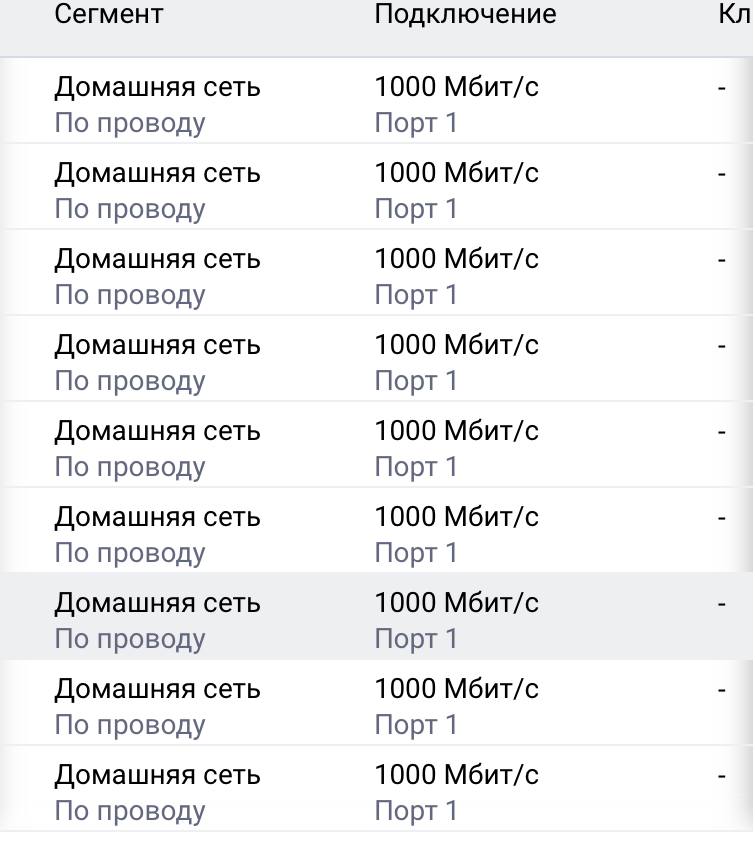Select the second "Домашняя сеть" row
This screenshot has height=849, width=755.
point(157,173)
